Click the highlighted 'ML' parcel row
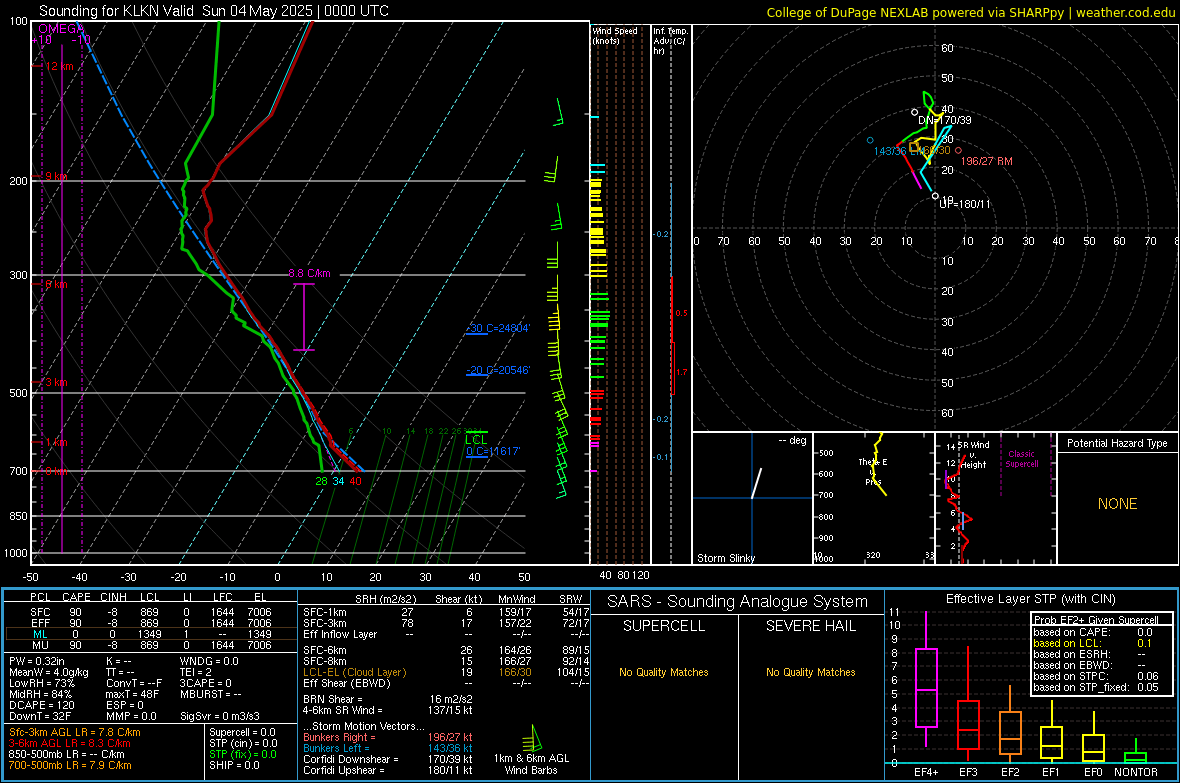The height and width of the screenshot is (783, 1180). coord(150,634)
